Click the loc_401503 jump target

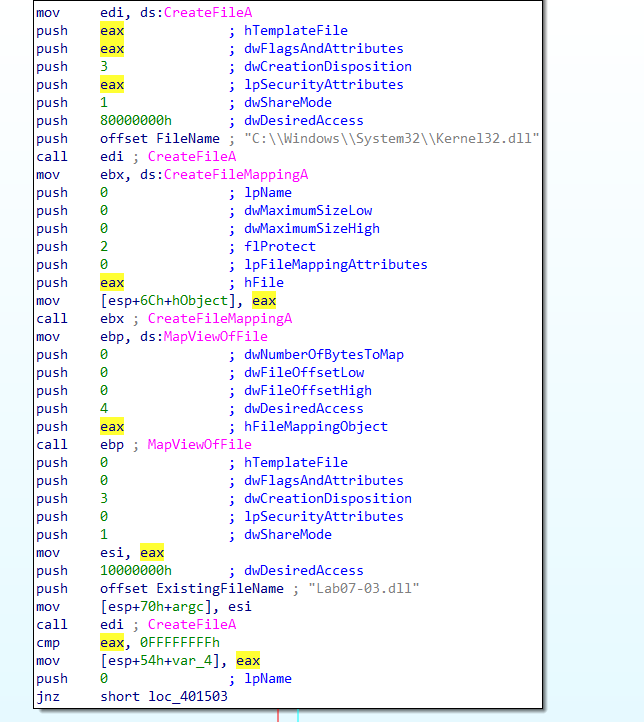(189, 696)
